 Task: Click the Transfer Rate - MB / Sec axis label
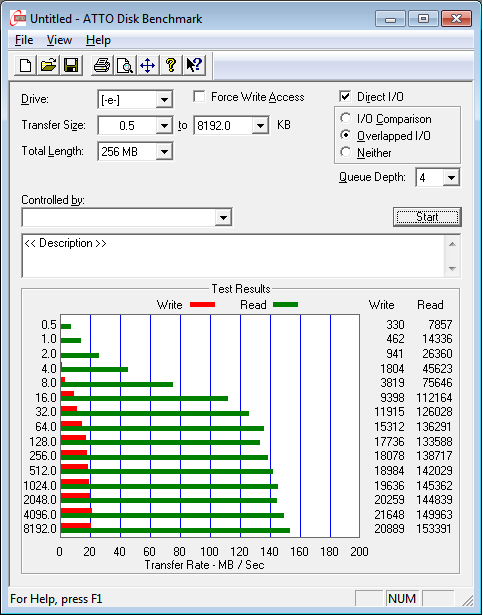click(204, 565)
